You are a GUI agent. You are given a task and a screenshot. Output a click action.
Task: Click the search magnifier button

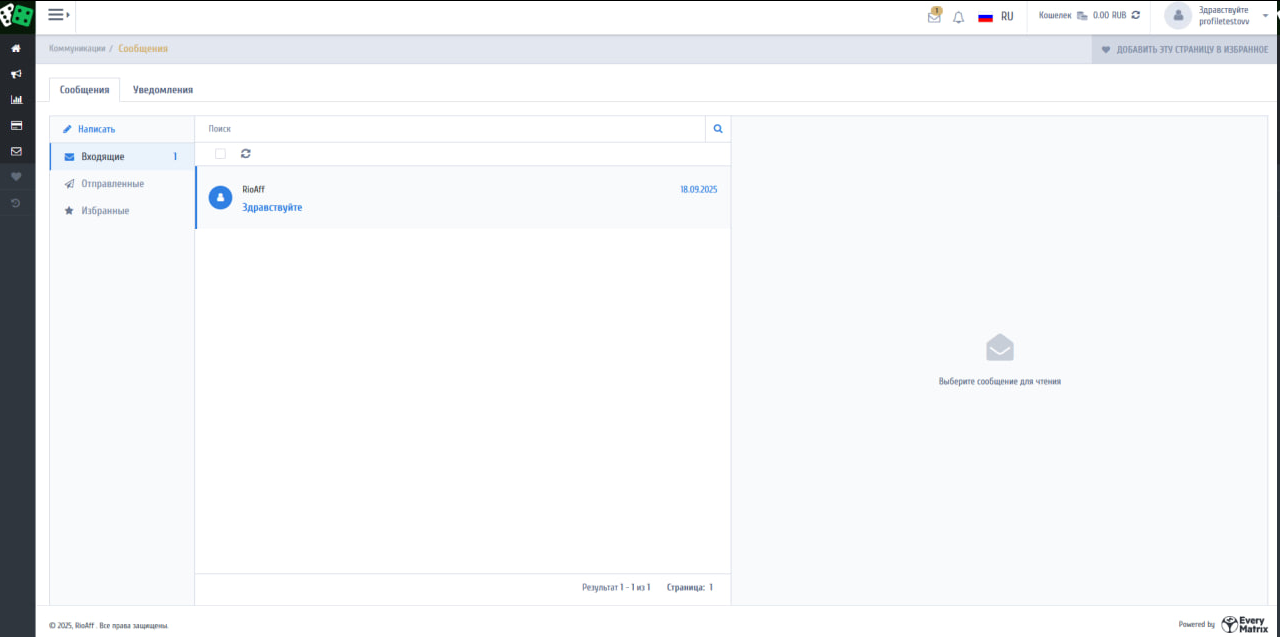718,129
